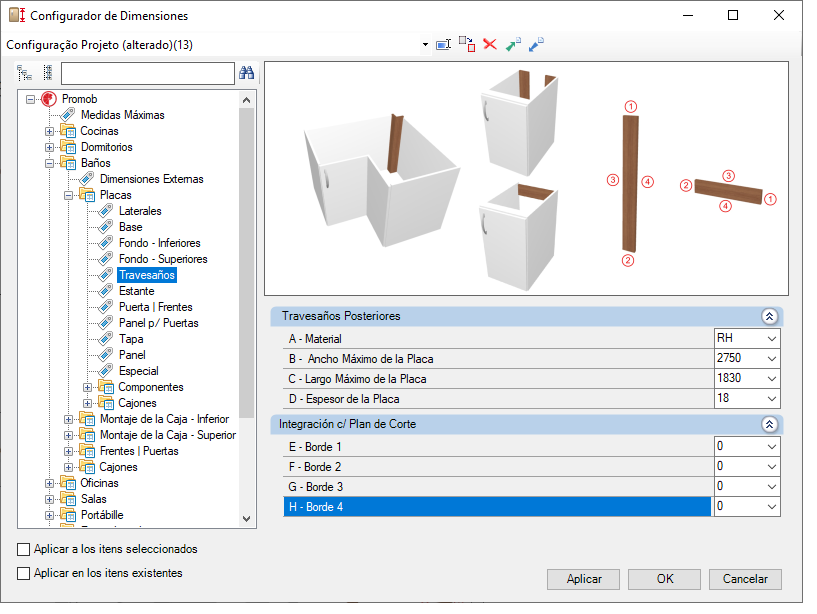Image resolution: width=817 pixels, height=614 pixels.
Task: Click the Portábille folder icon
Action: pos(68,515)
